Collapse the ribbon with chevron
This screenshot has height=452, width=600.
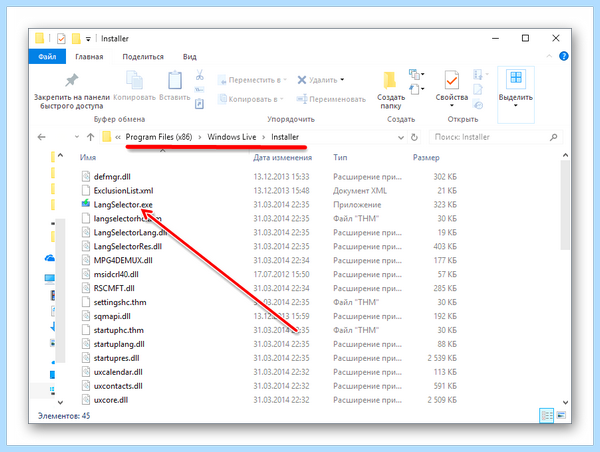(x=549, y=56)
